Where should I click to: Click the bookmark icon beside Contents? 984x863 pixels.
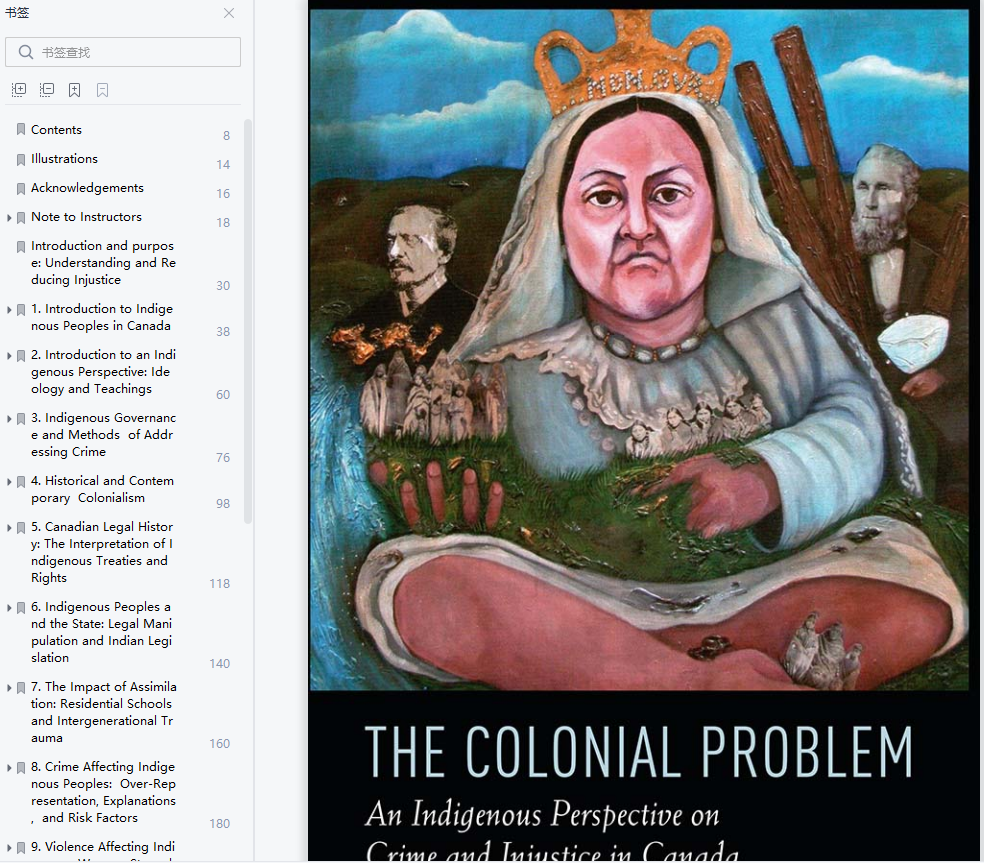click(21, 130)
